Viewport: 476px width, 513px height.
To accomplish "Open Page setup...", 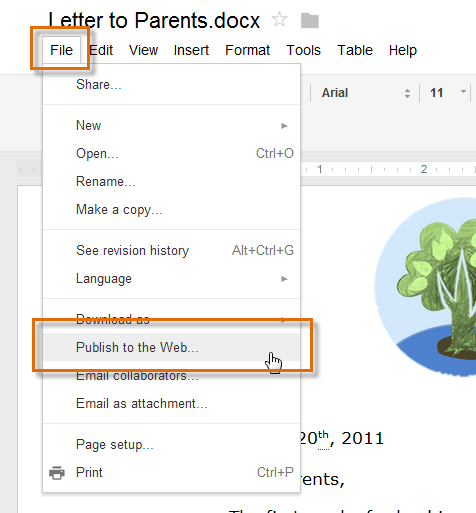I will click(172, 445).
